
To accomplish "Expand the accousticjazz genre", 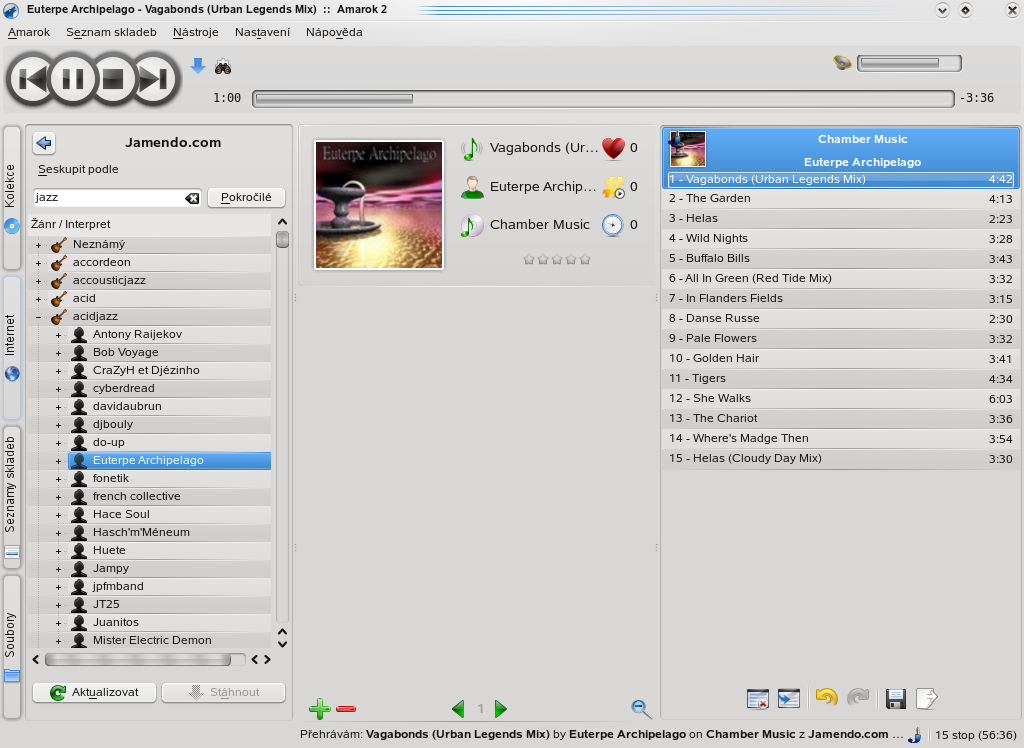I will coord(39,282).
